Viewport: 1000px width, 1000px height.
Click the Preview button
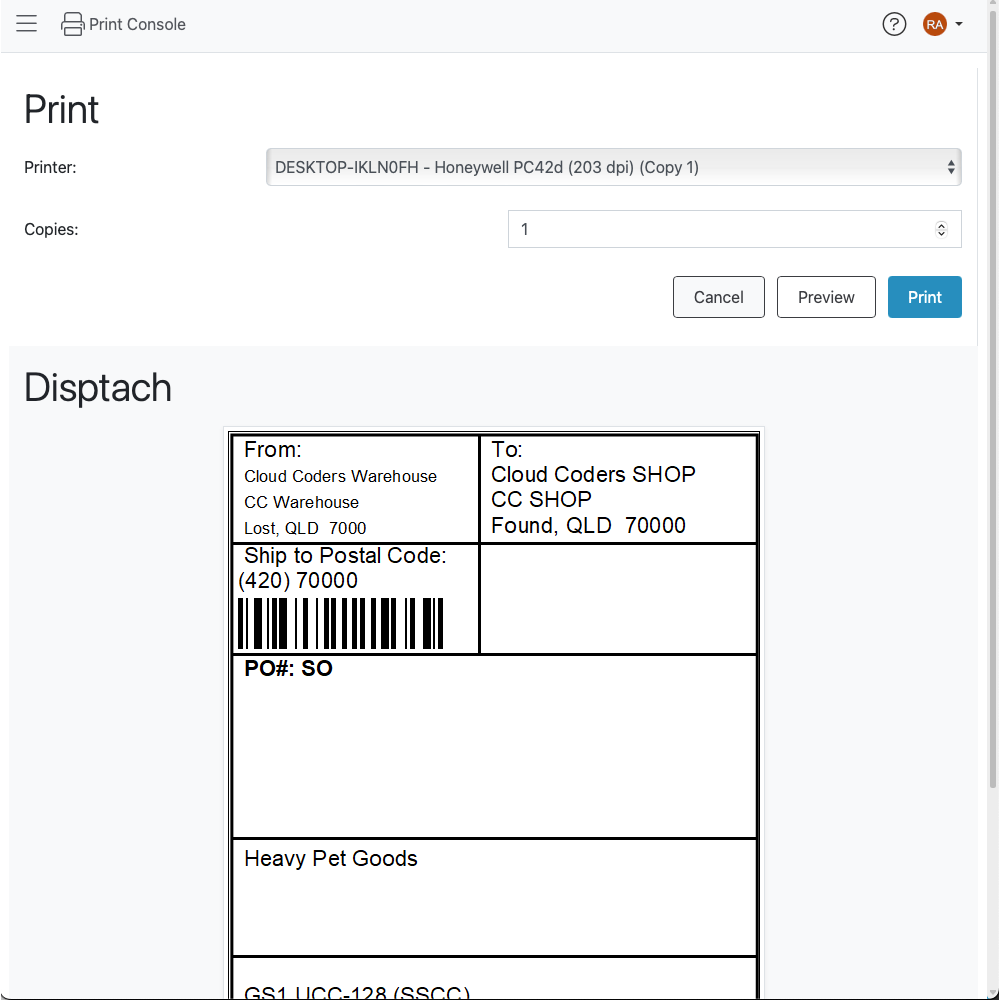tap(826, 297)
